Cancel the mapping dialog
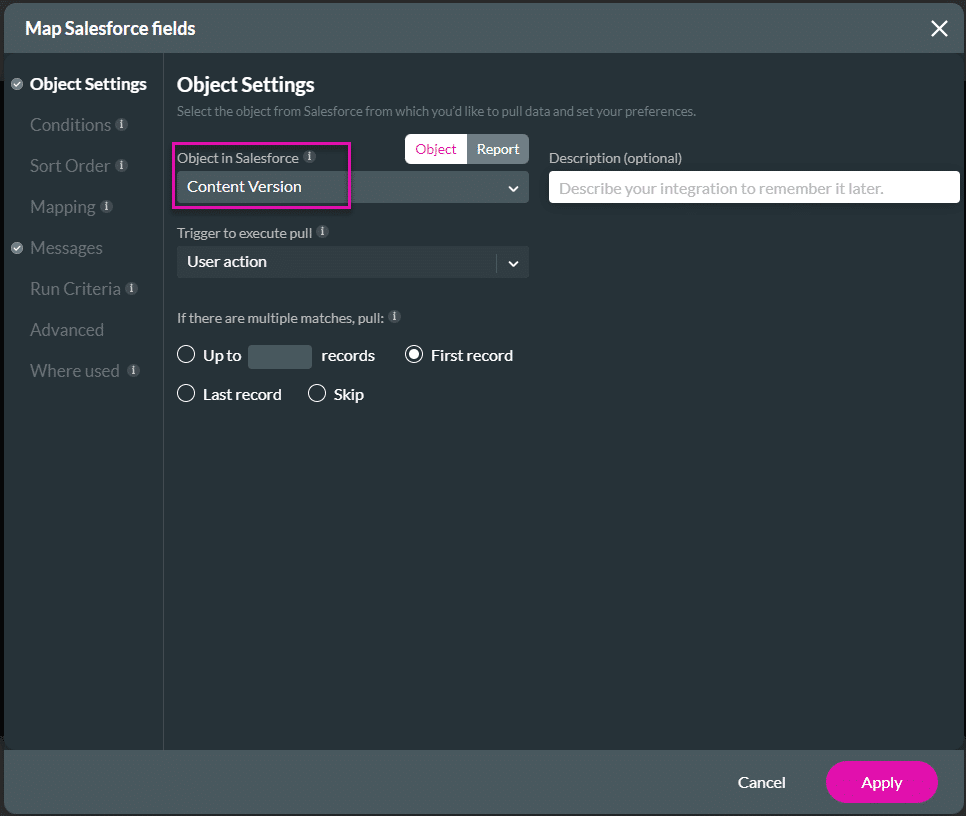 coord(761,783)
